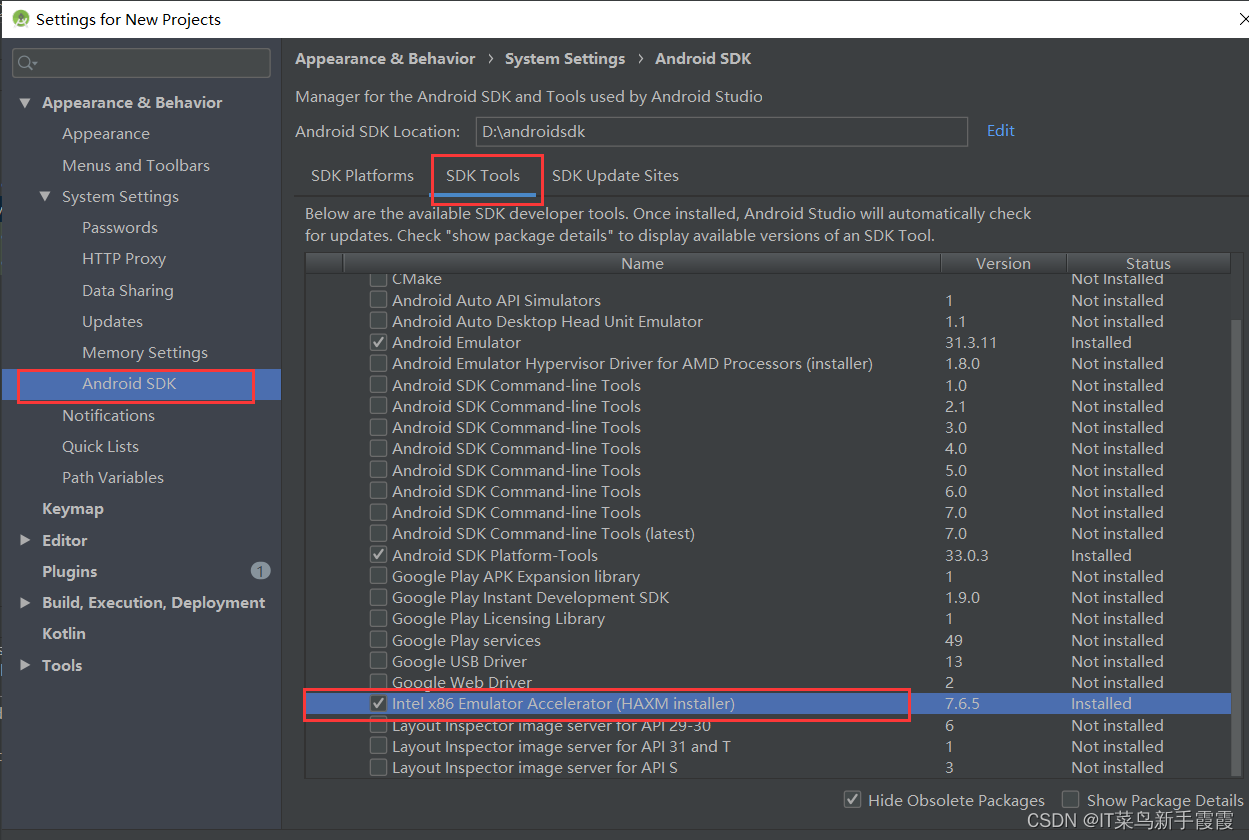Click the Name column header

coord(642,263)
